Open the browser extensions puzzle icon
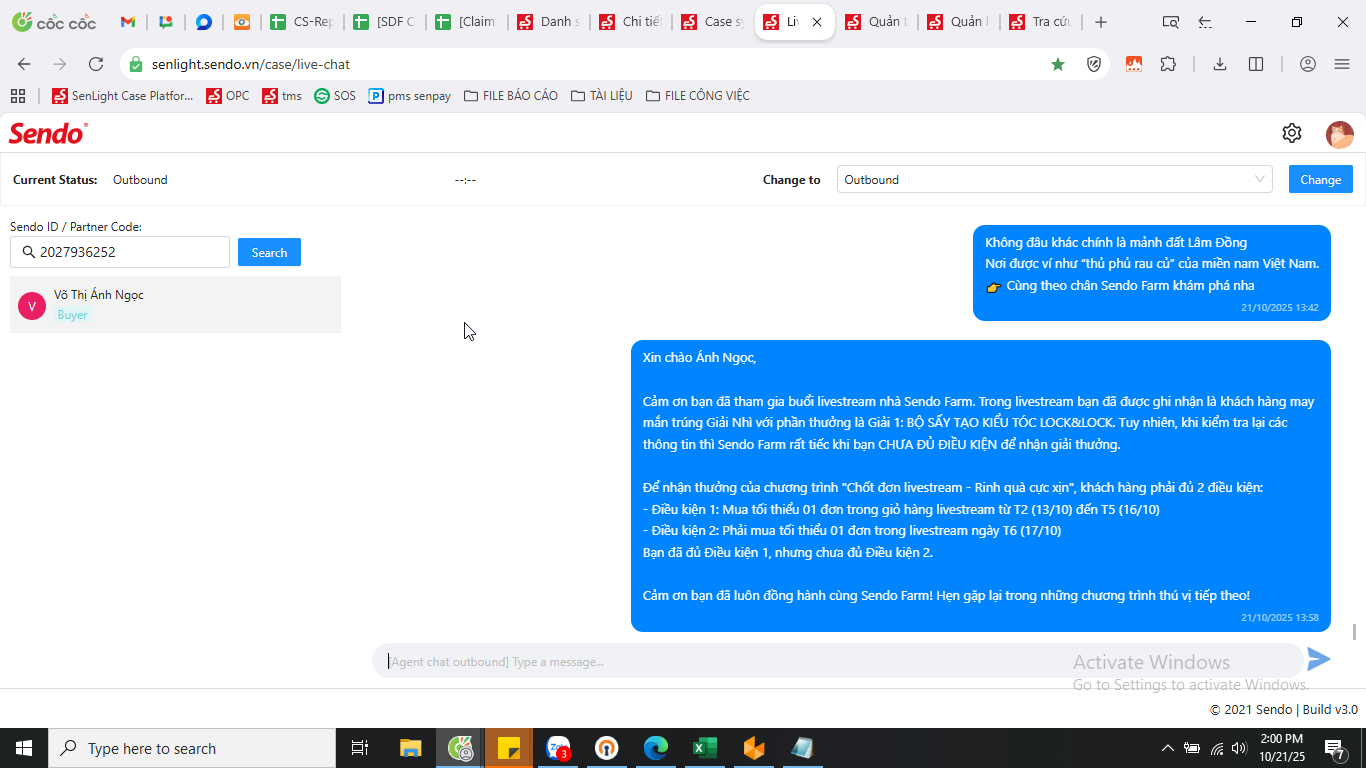This screenshot has height=768, width=1366. tap(1168, 64)
